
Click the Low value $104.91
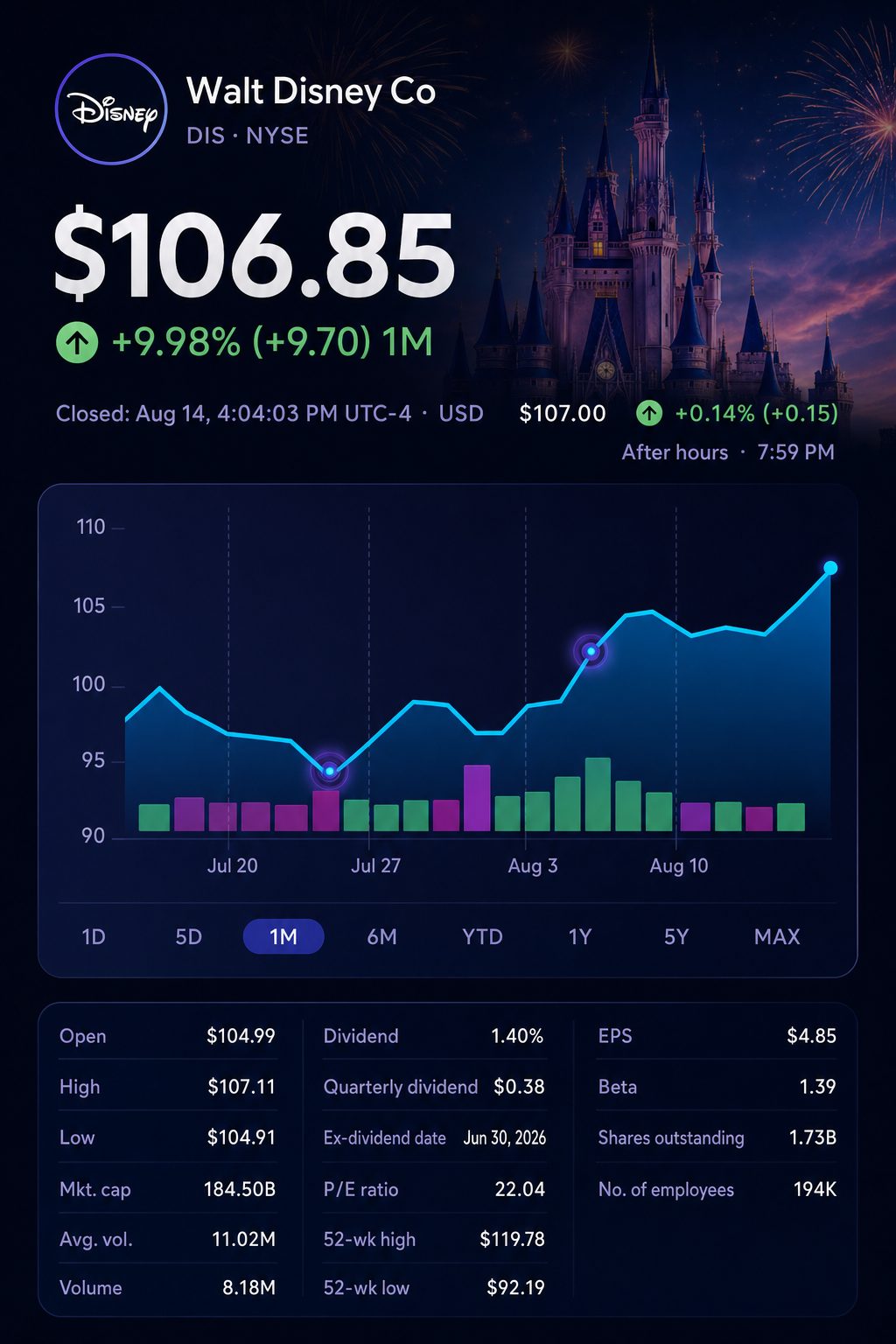(x=241, y=1137)
